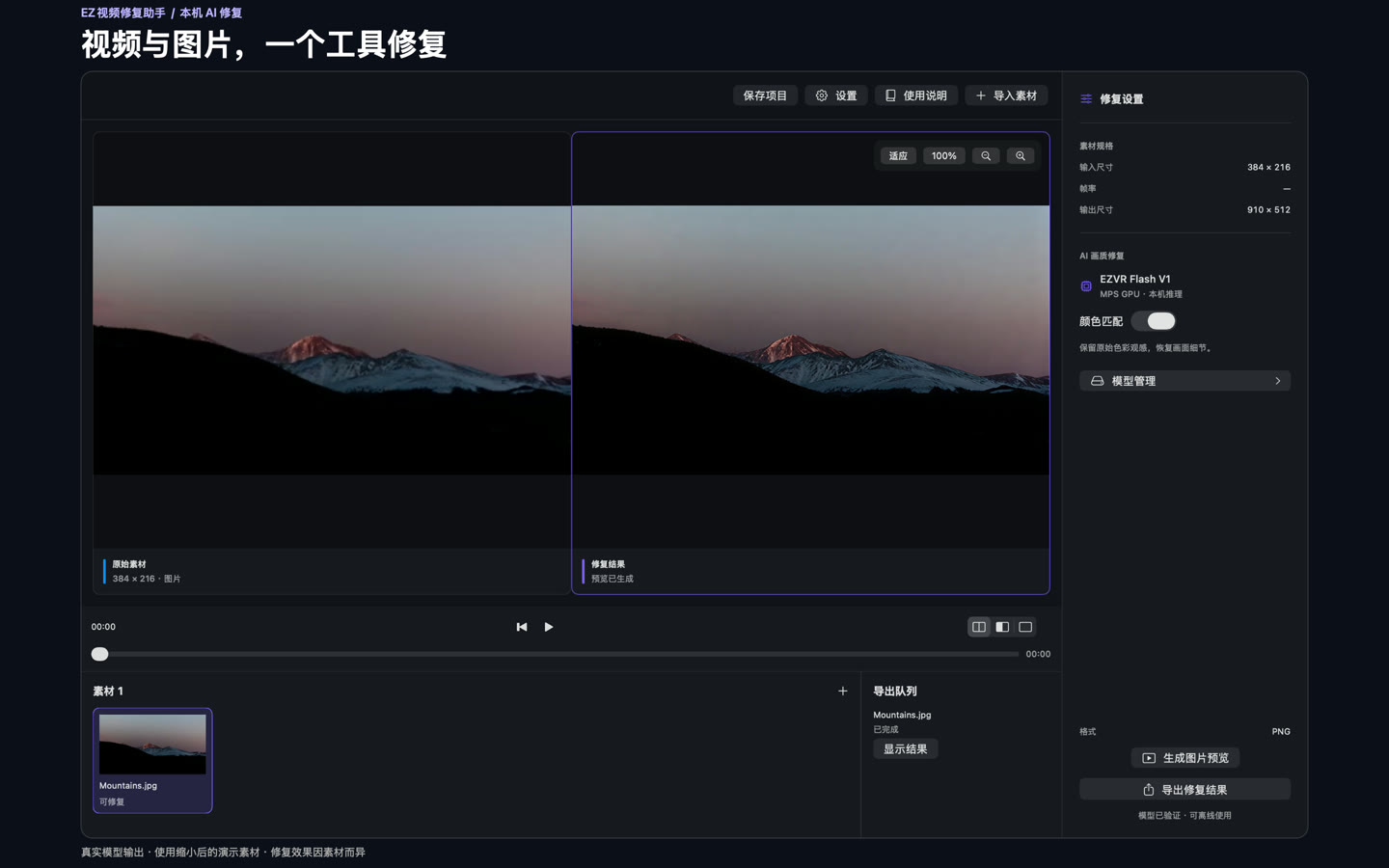Viewport: 1389px width, 868px height.
Task: Click the EZVR Flash V1 model chip icon
Action: tap(1086, 286)
